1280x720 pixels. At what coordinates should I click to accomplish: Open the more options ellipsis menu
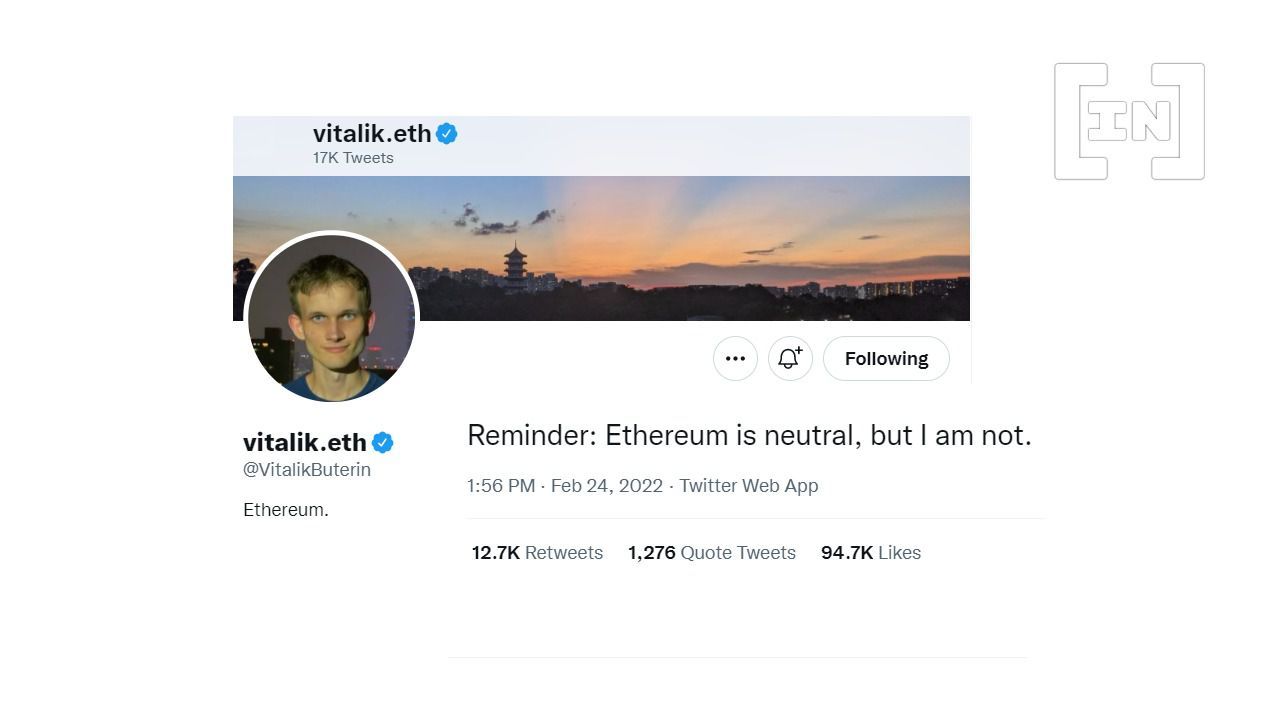[735, 358]
